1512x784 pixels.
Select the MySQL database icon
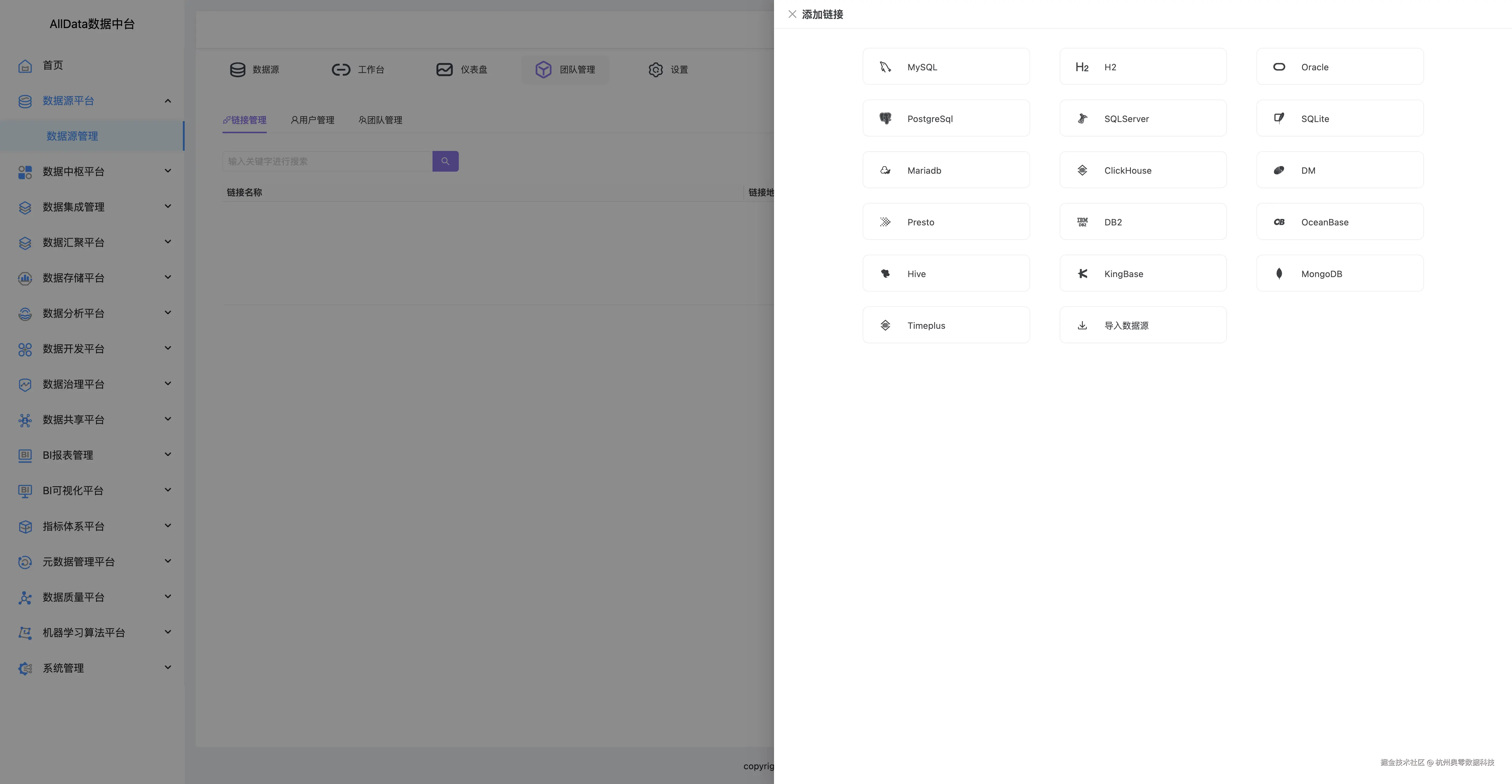click(x=885, y=67)
